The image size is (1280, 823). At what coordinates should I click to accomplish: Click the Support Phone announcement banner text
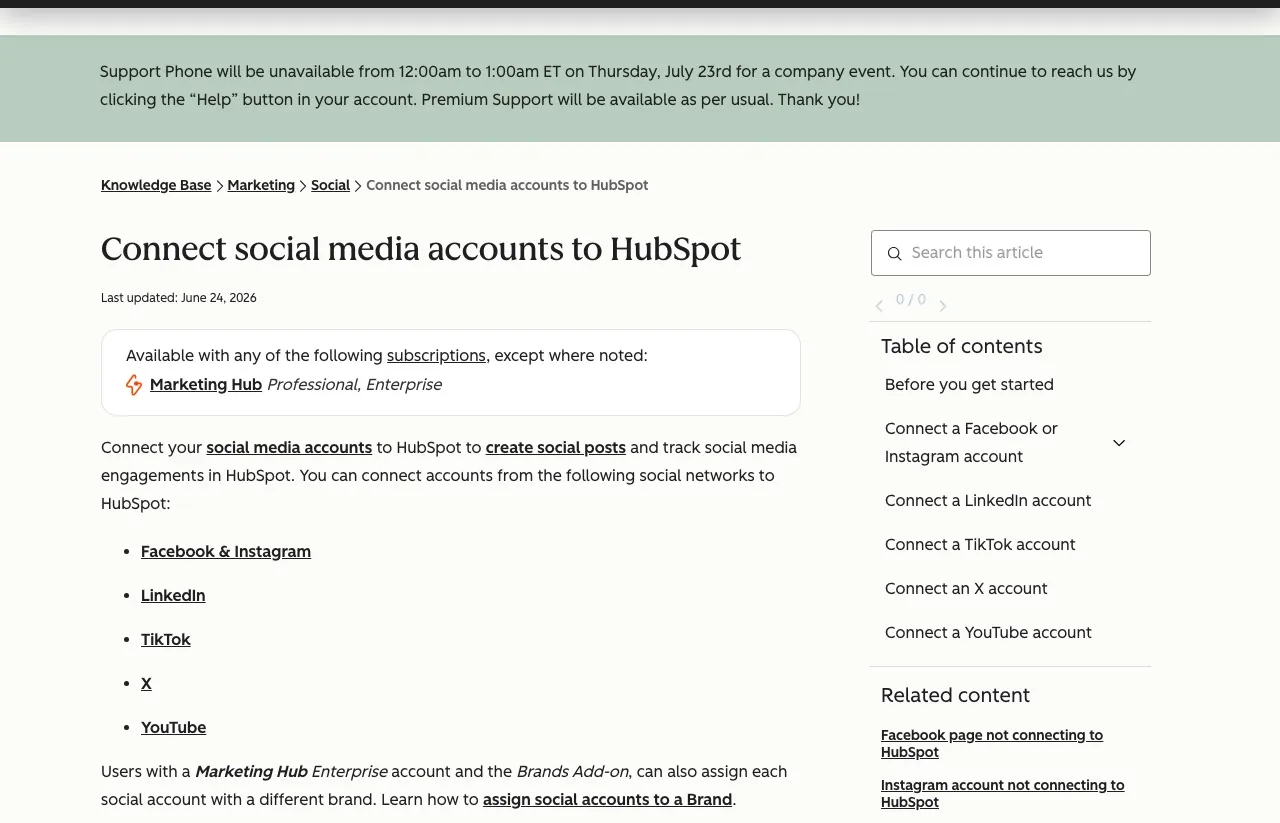point(618,85)
